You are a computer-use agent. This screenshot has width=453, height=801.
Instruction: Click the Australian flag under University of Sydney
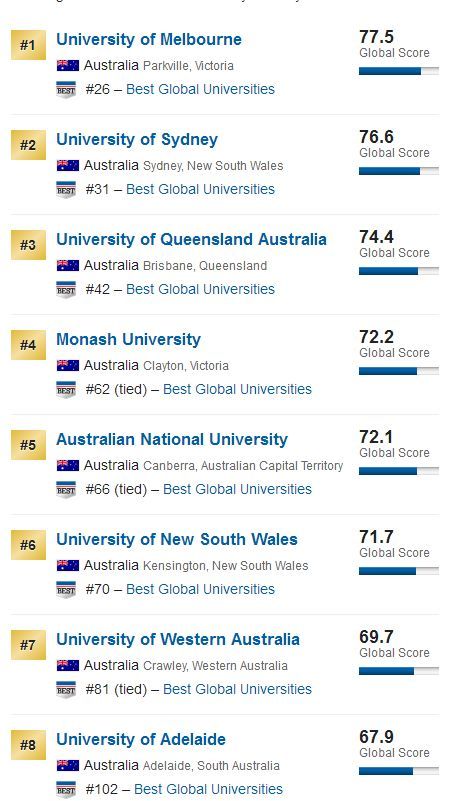68,166
